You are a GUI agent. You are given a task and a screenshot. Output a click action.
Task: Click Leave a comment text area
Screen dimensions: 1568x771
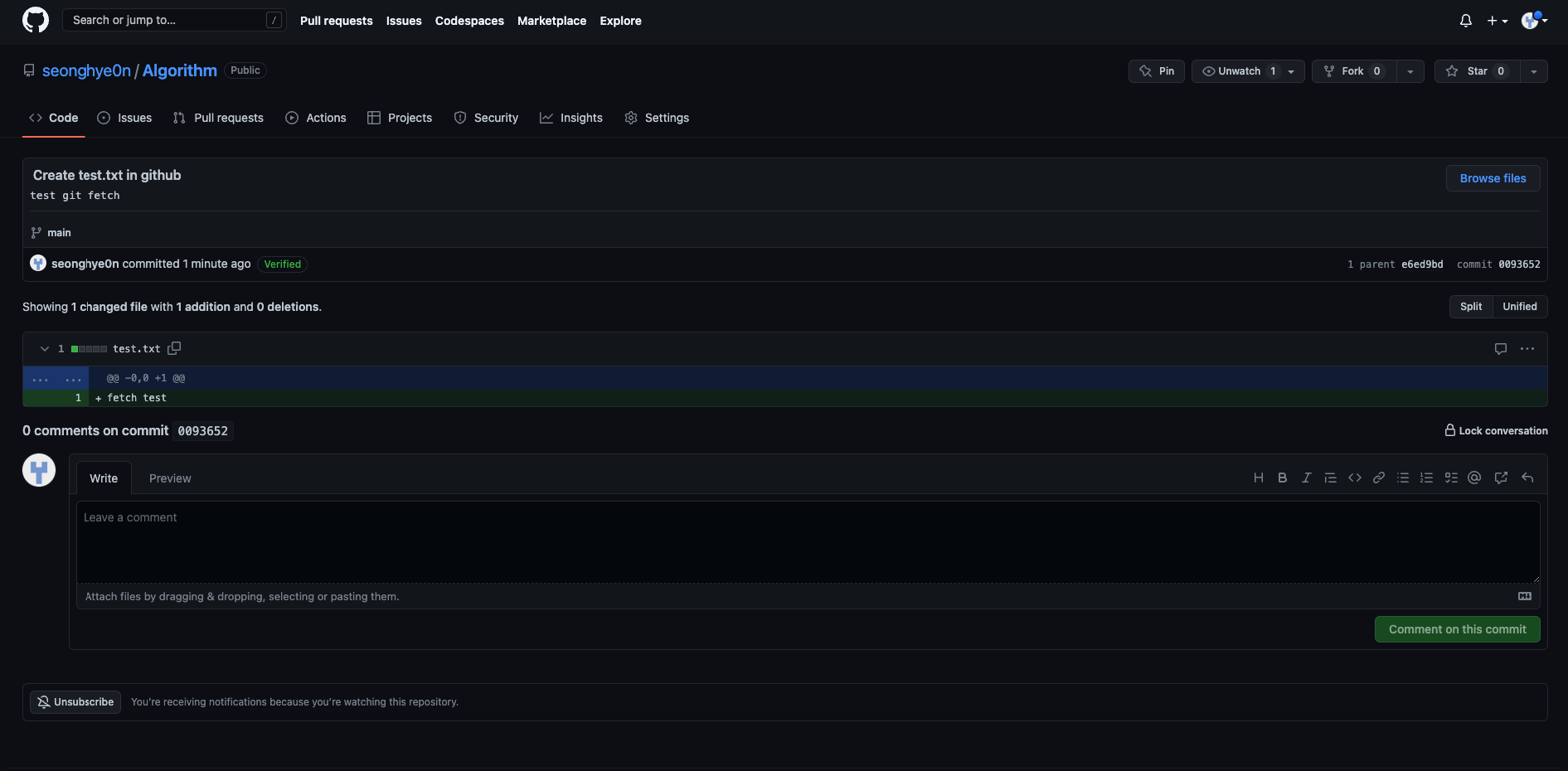(x=808, y=542)
